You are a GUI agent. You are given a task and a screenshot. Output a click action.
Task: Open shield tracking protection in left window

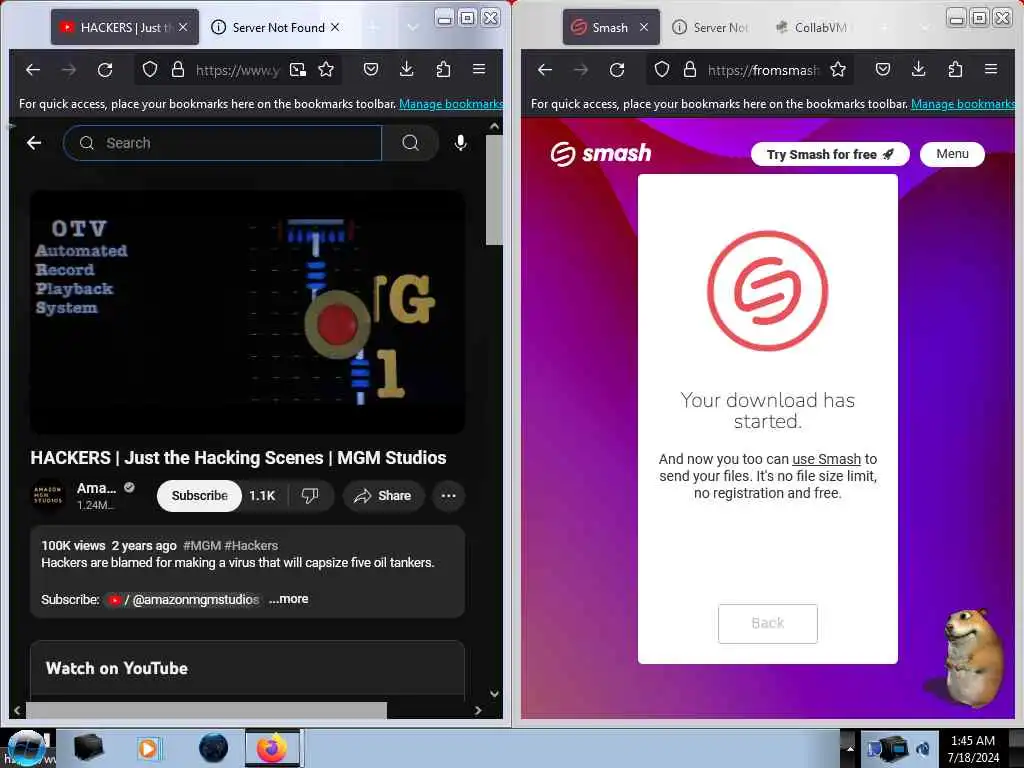[150, 69]
